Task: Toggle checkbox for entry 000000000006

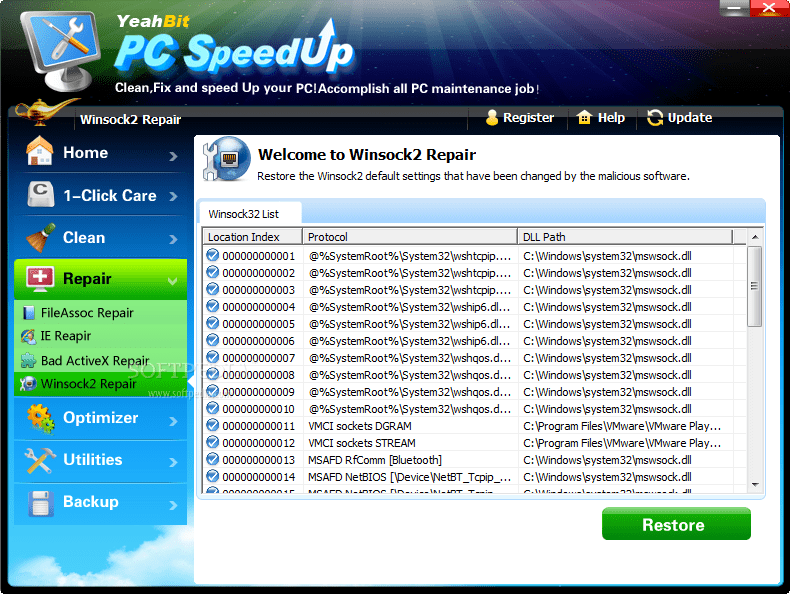Action: (x=213, y=341)
